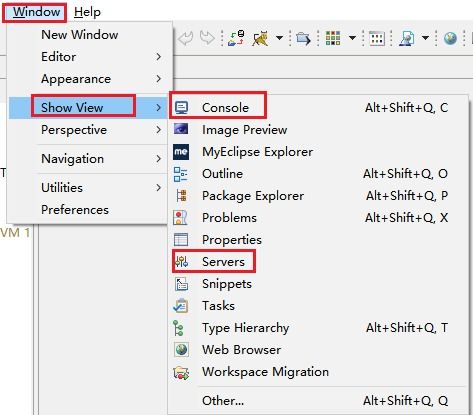Screen dimensions: 473x415
Task: Click the Workspace Migration icon
Action: [x=181, y=372]
